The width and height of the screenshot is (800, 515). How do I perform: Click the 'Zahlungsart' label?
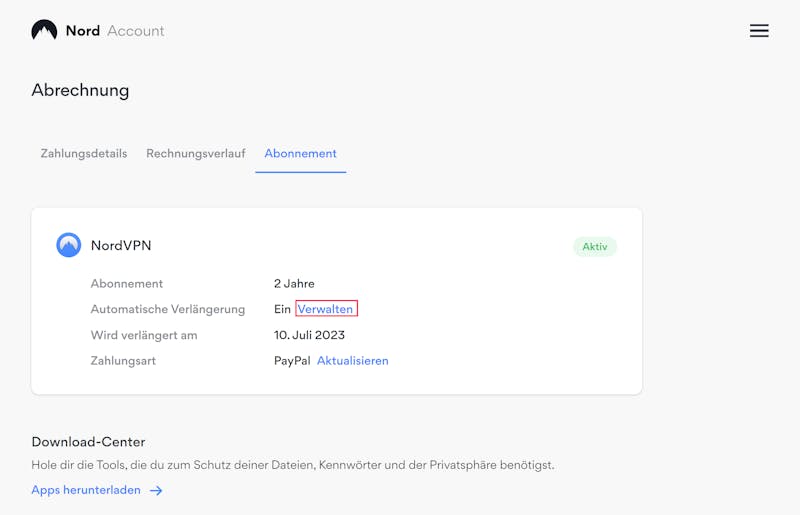click(x=123, y=361)
